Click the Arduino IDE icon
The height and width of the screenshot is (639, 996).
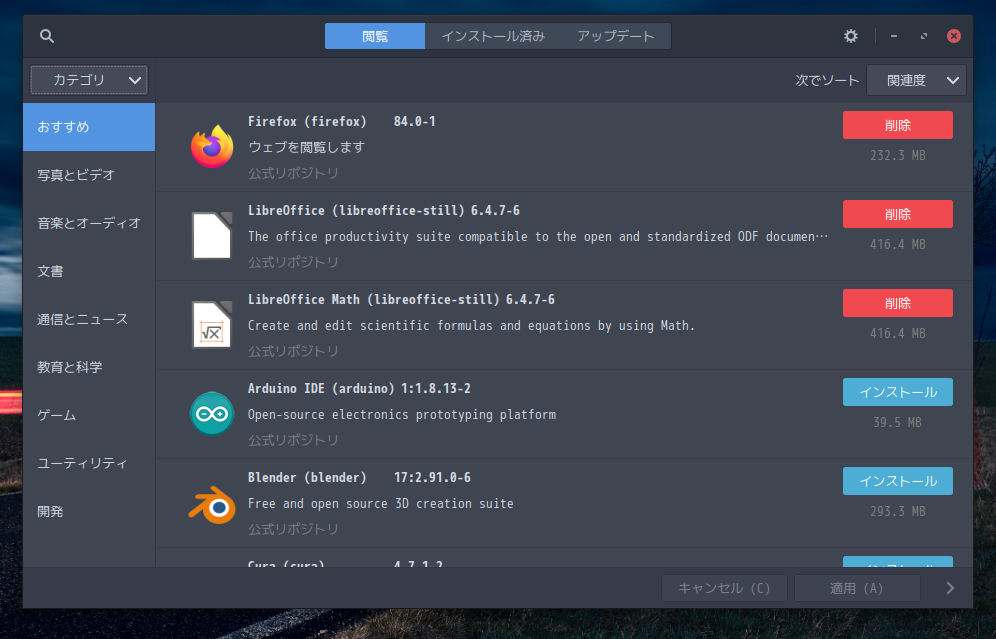coord(212,414)
